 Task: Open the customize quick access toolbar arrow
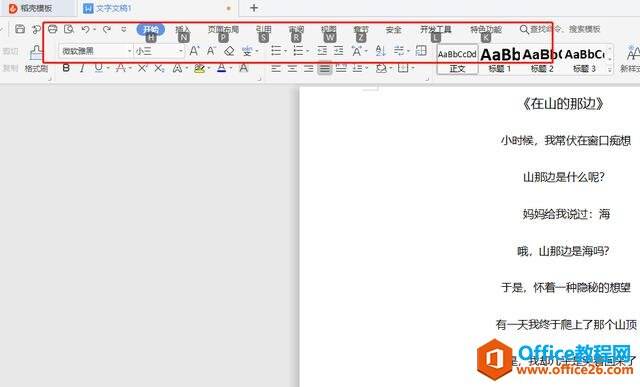pyautogui.click(x=124, y=29)
